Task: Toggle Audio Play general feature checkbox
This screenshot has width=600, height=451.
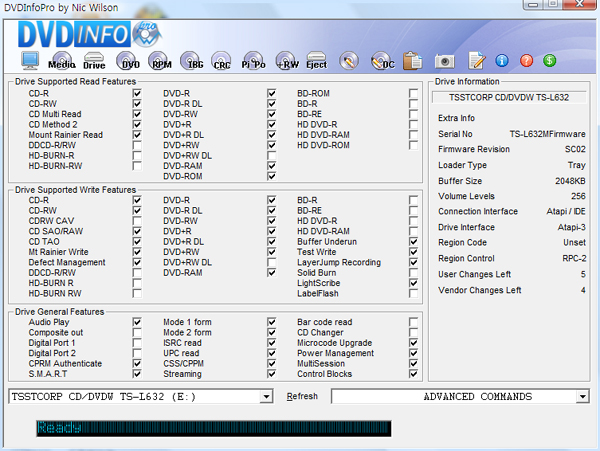Action: (x=137, y=322)
